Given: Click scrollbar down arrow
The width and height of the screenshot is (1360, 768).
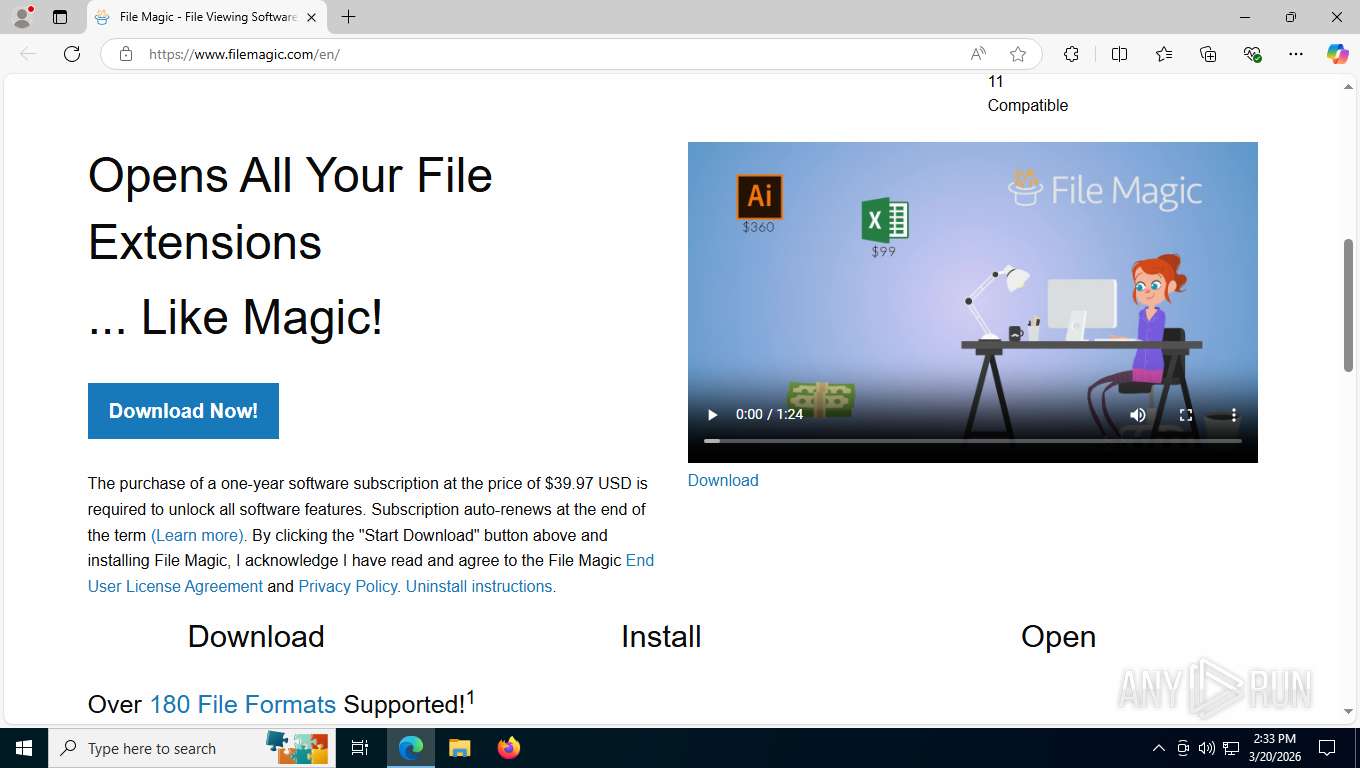Looking at the screenshot, I should pyautogui.click(x=1348, y=711).
